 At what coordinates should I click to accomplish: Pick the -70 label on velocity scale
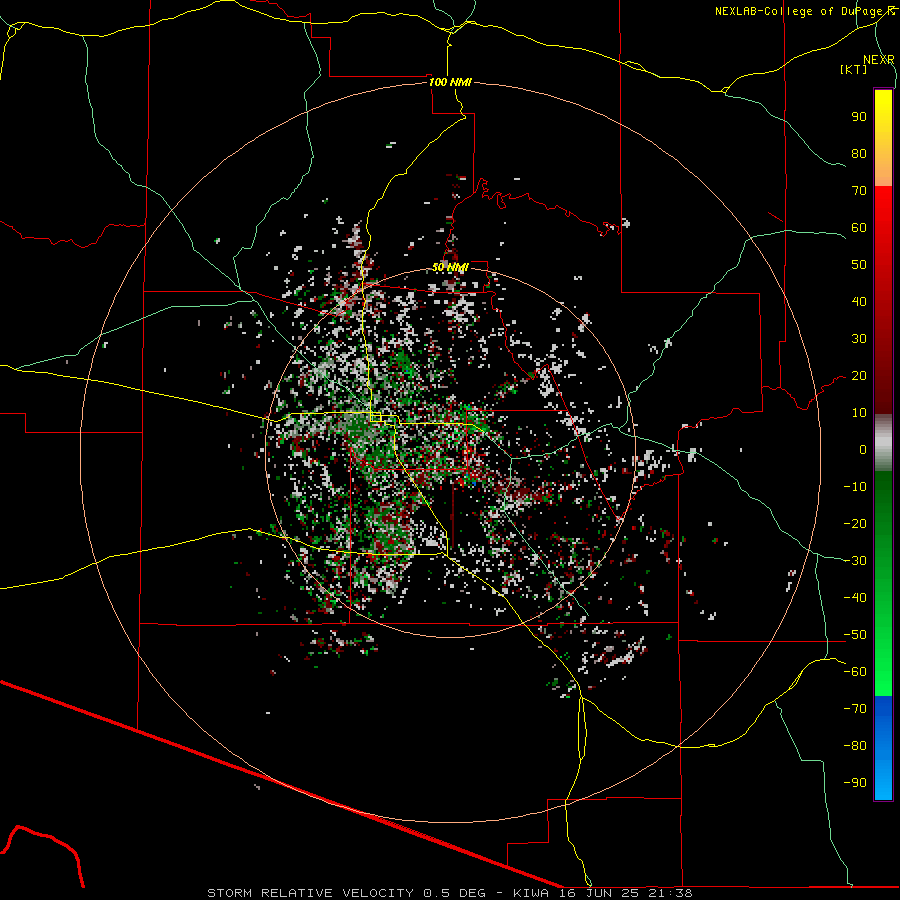tap(855, 709)
